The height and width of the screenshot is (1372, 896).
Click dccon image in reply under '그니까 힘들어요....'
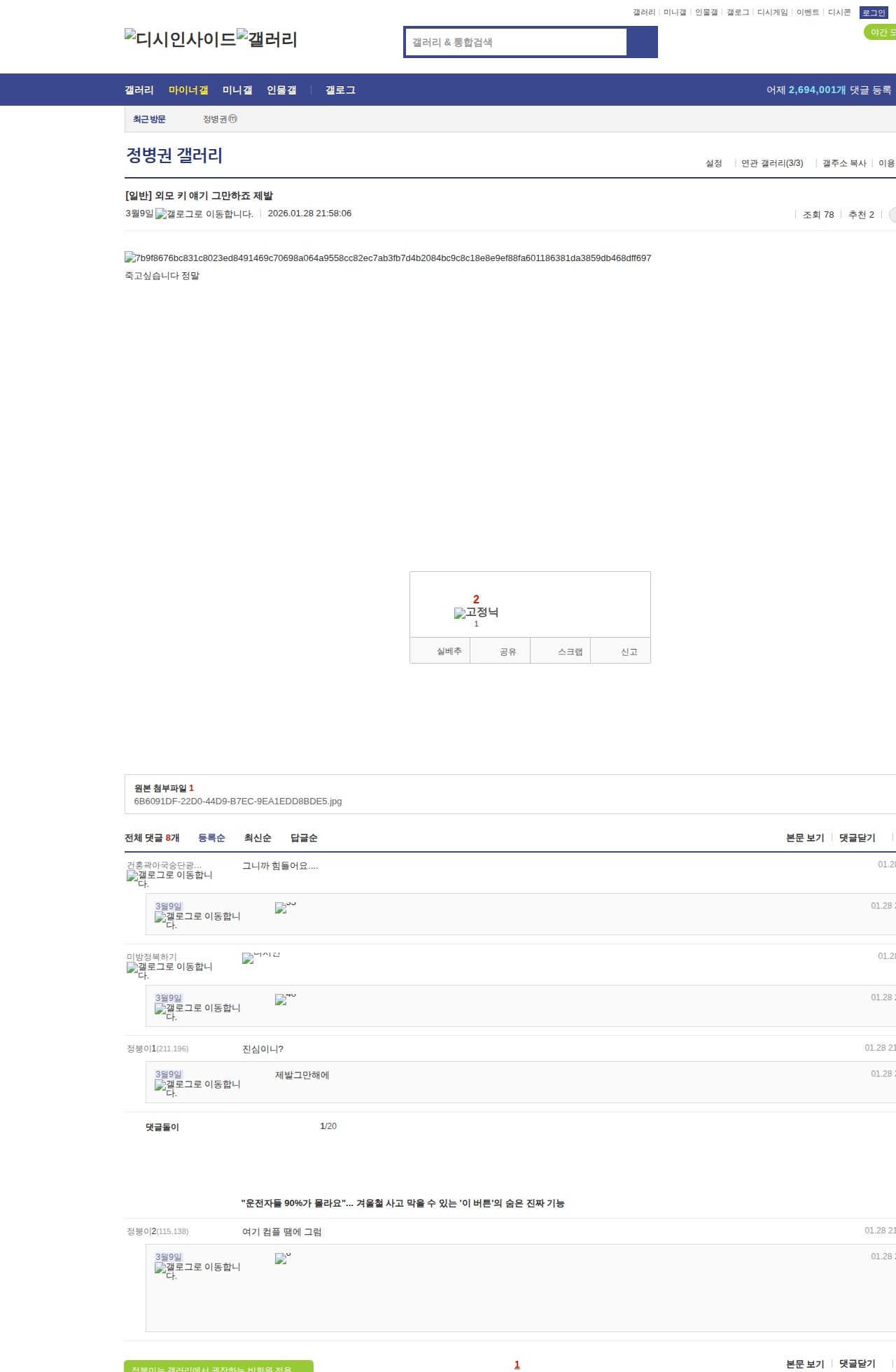(x=286, y=907)
